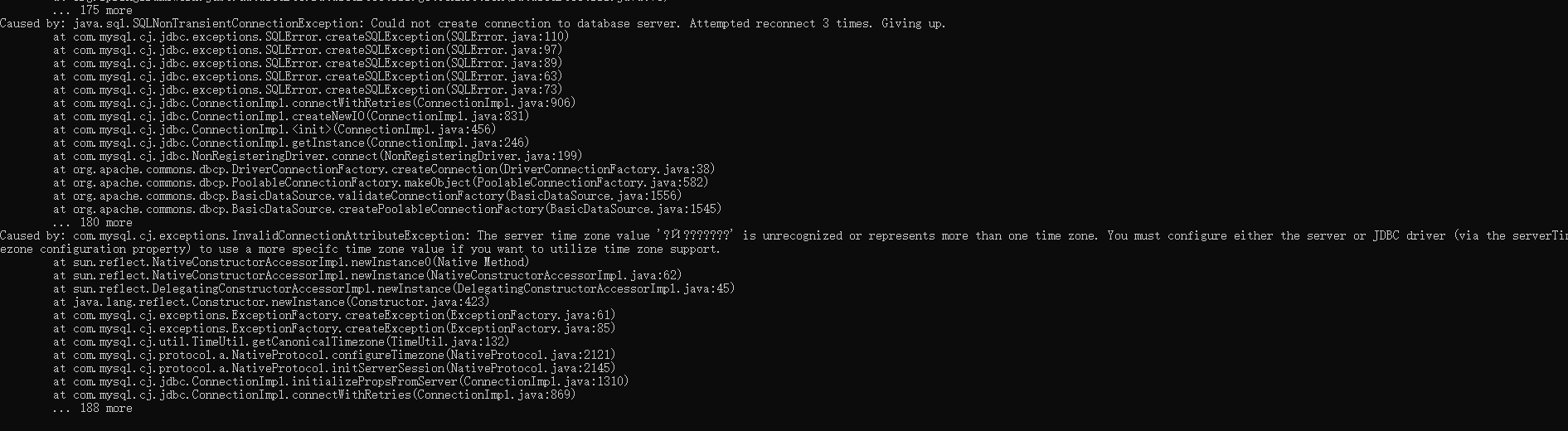Image resolution: width=1568 pixels, height=431 pixels.
Task: Click the ConnectionImpl.<init> stack frame
Action: [274, 129]
